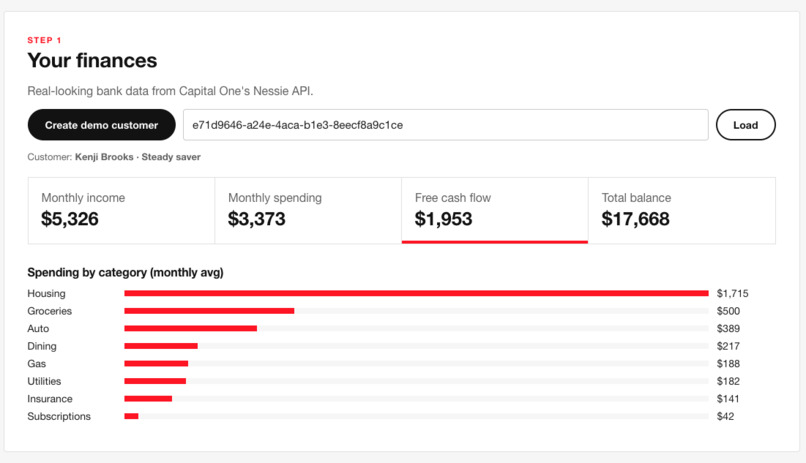
Task: Click the Nessie API description text
Action: click(170, 91)
